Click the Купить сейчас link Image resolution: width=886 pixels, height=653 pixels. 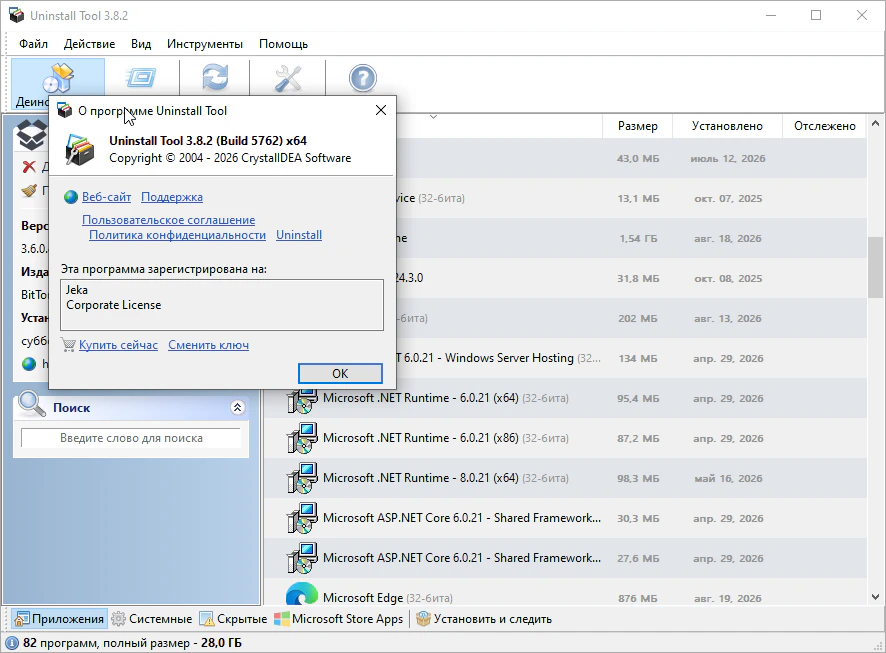118,345
